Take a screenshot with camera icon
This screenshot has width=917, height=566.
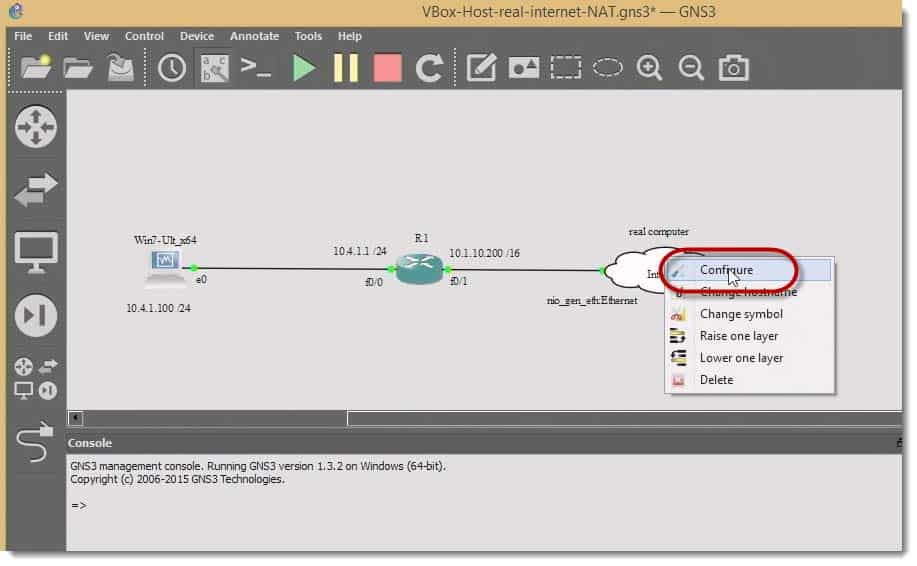coord(733,68)
